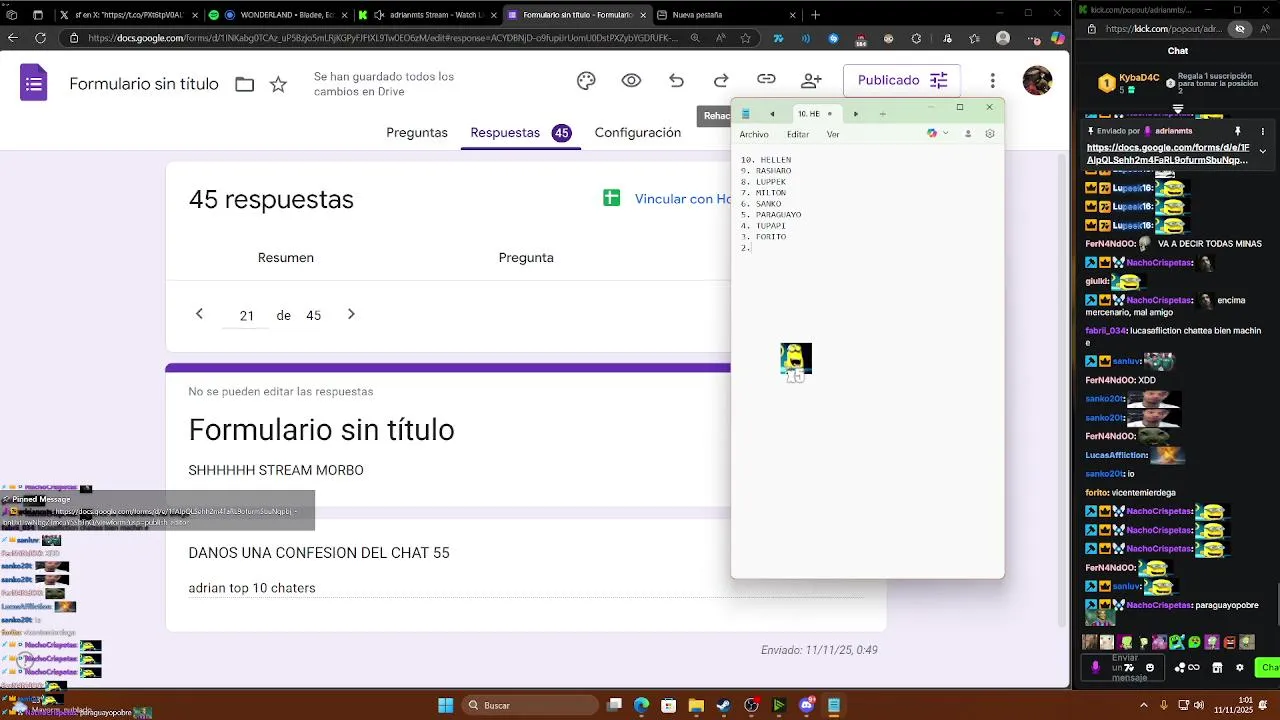Screen dimensions: 1280x720
Task: Click the line '10. HELLEN' in Notepad
Action: click(x=766, y=160)
